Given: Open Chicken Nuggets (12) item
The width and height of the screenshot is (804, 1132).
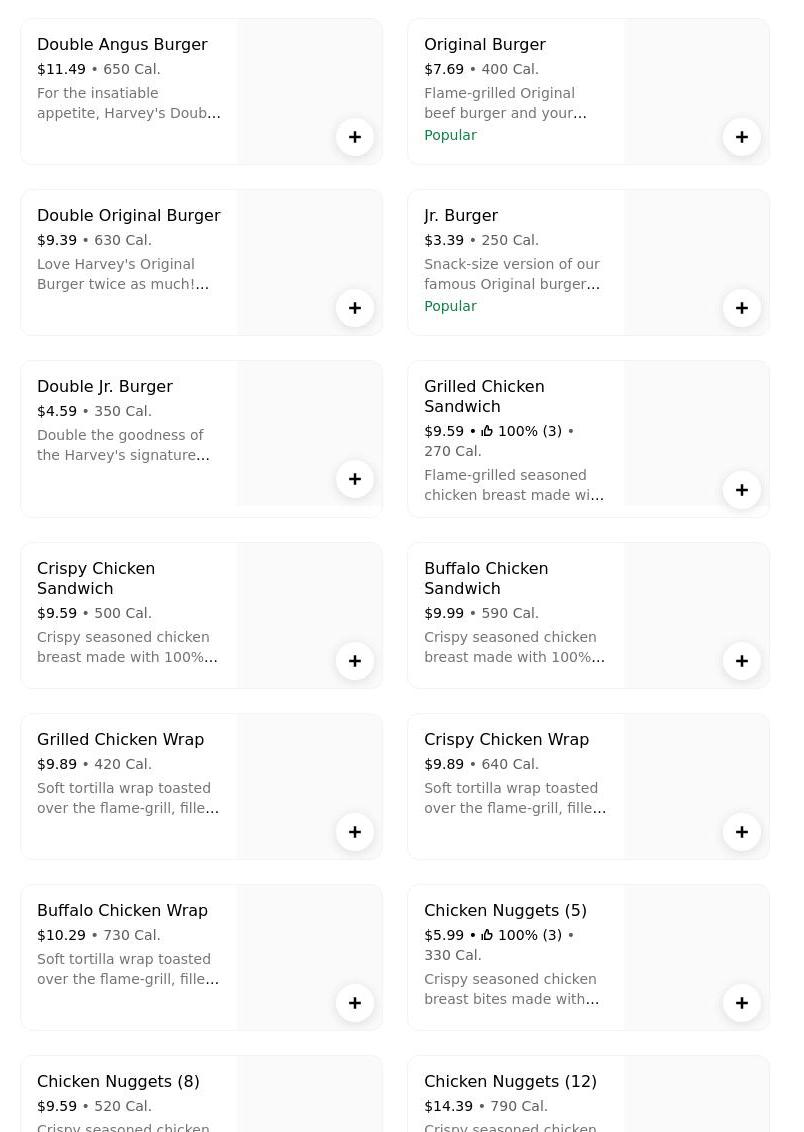Looking at the screenshot, I should point(510,1082).
